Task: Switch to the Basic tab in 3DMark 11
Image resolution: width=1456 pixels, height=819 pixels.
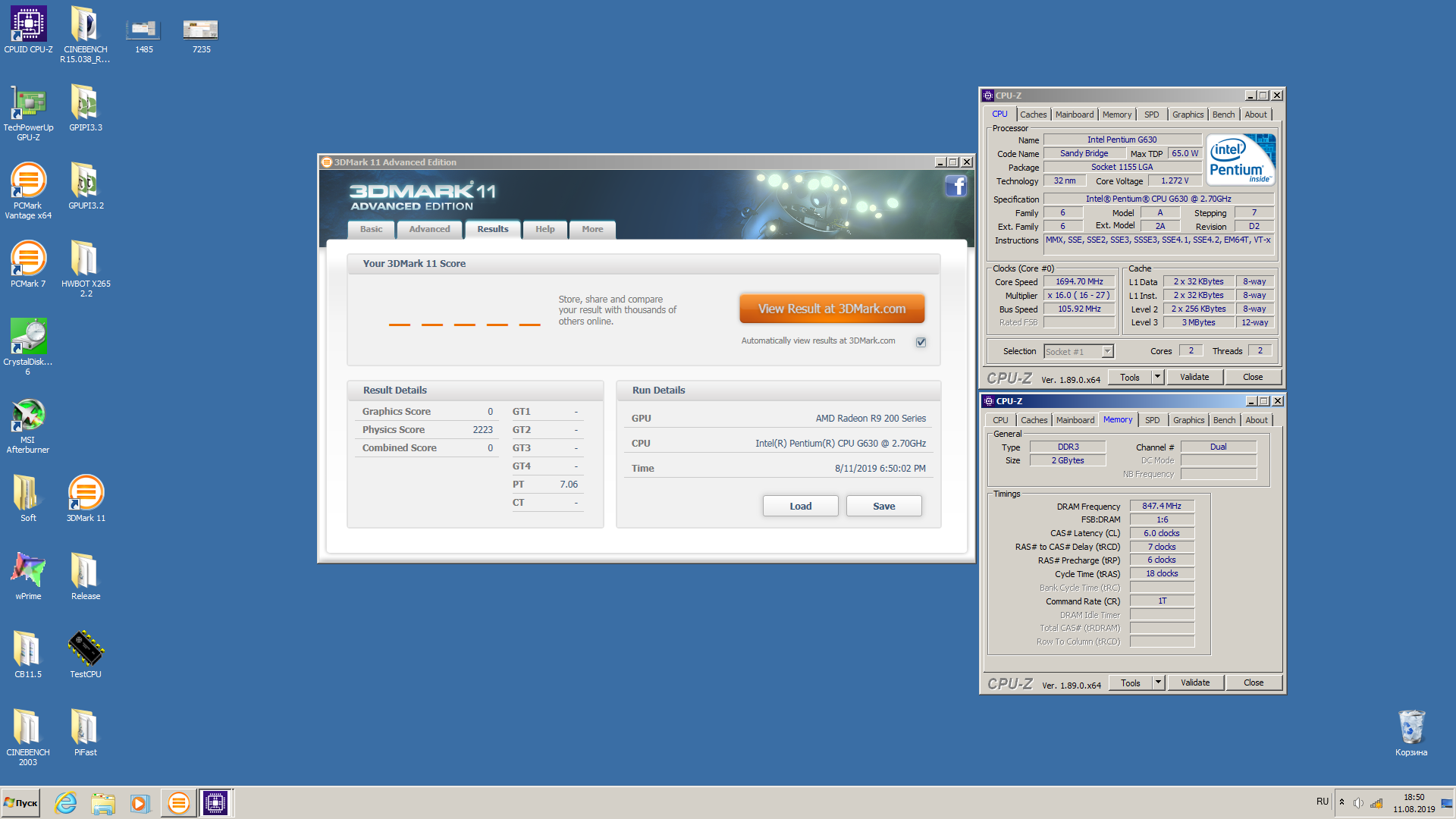Action: (x=371, y=229)
